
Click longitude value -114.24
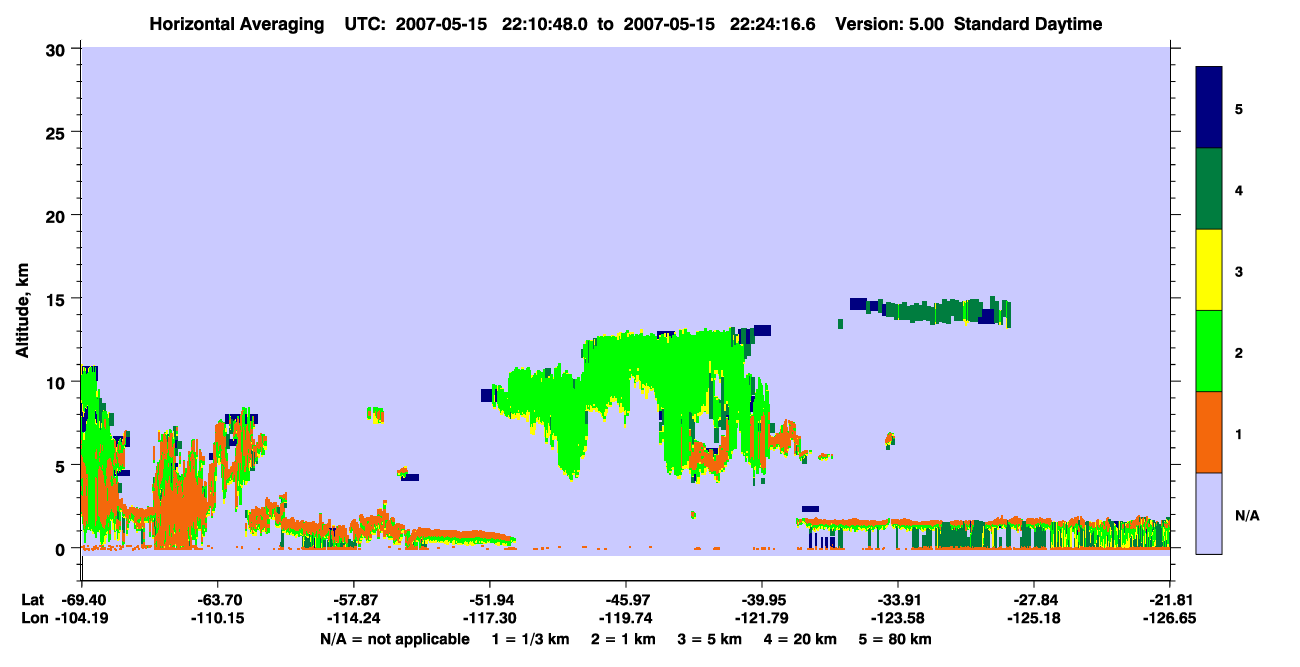[354, 618]
